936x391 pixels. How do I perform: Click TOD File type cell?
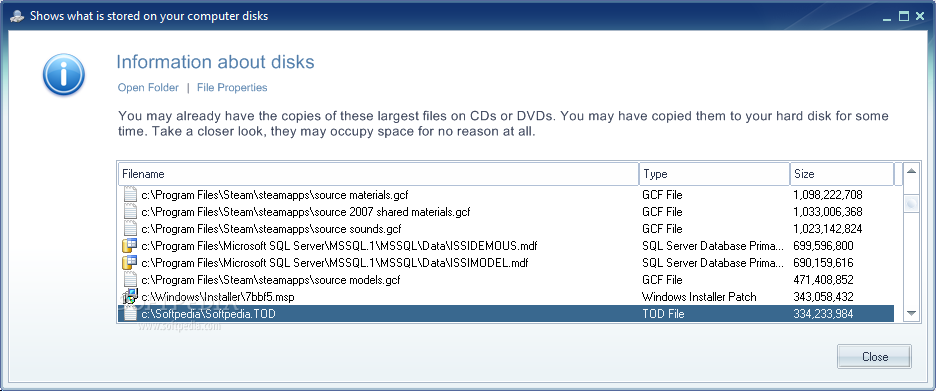(663, 313)
